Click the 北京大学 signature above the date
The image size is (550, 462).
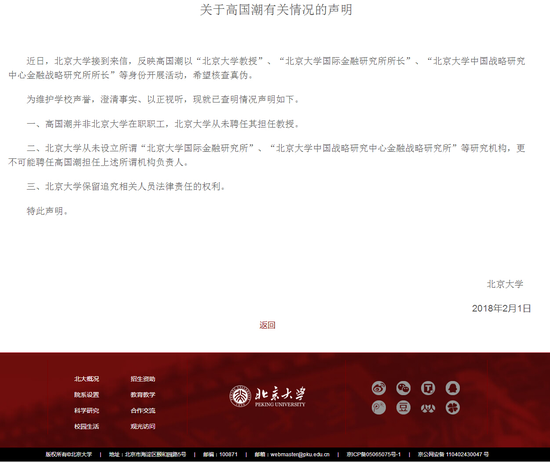click(505, 284)
